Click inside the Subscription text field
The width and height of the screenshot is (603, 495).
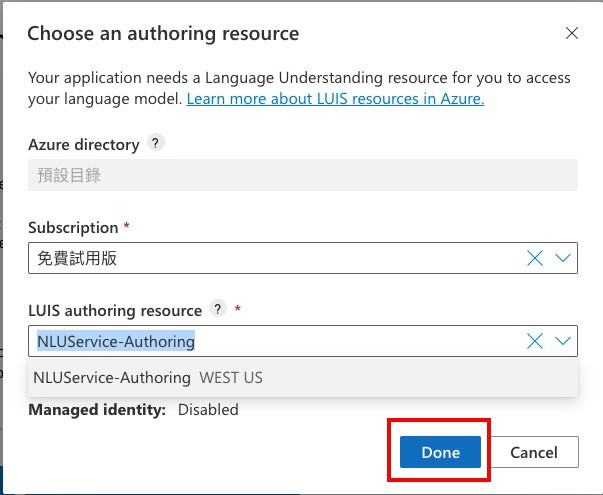pos(270,258)
